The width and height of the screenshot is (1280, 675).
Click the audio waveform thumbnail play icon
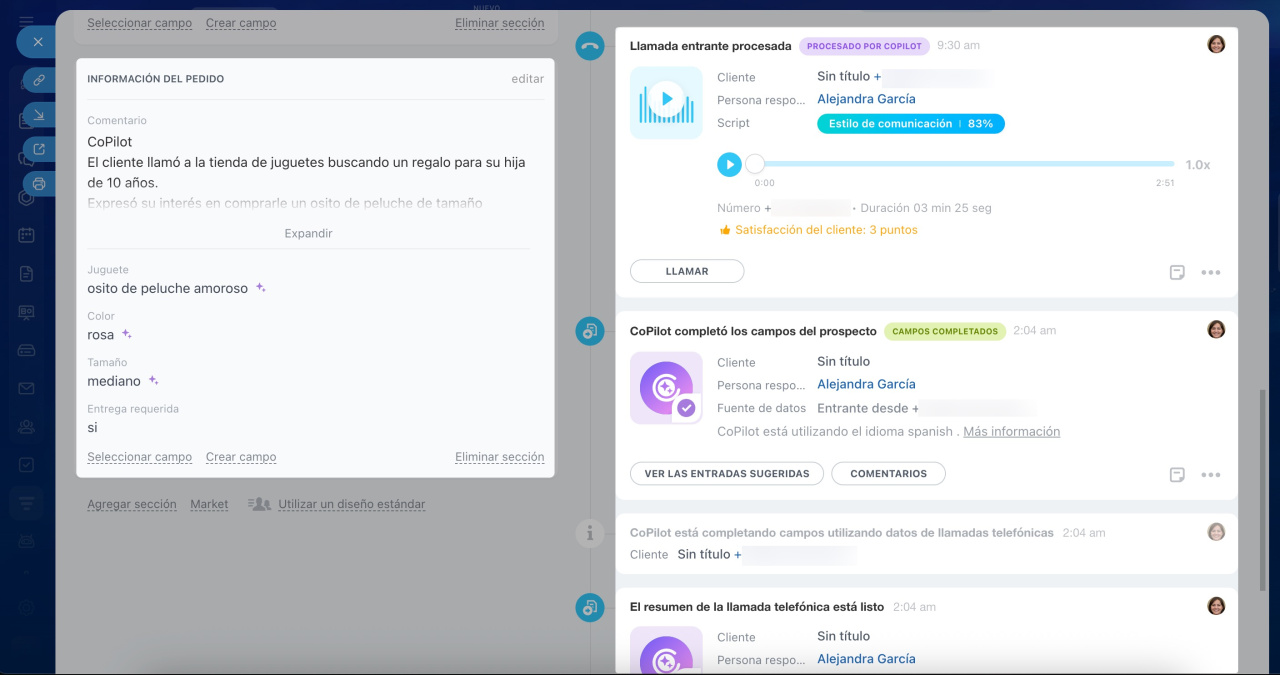pos(666,102)
